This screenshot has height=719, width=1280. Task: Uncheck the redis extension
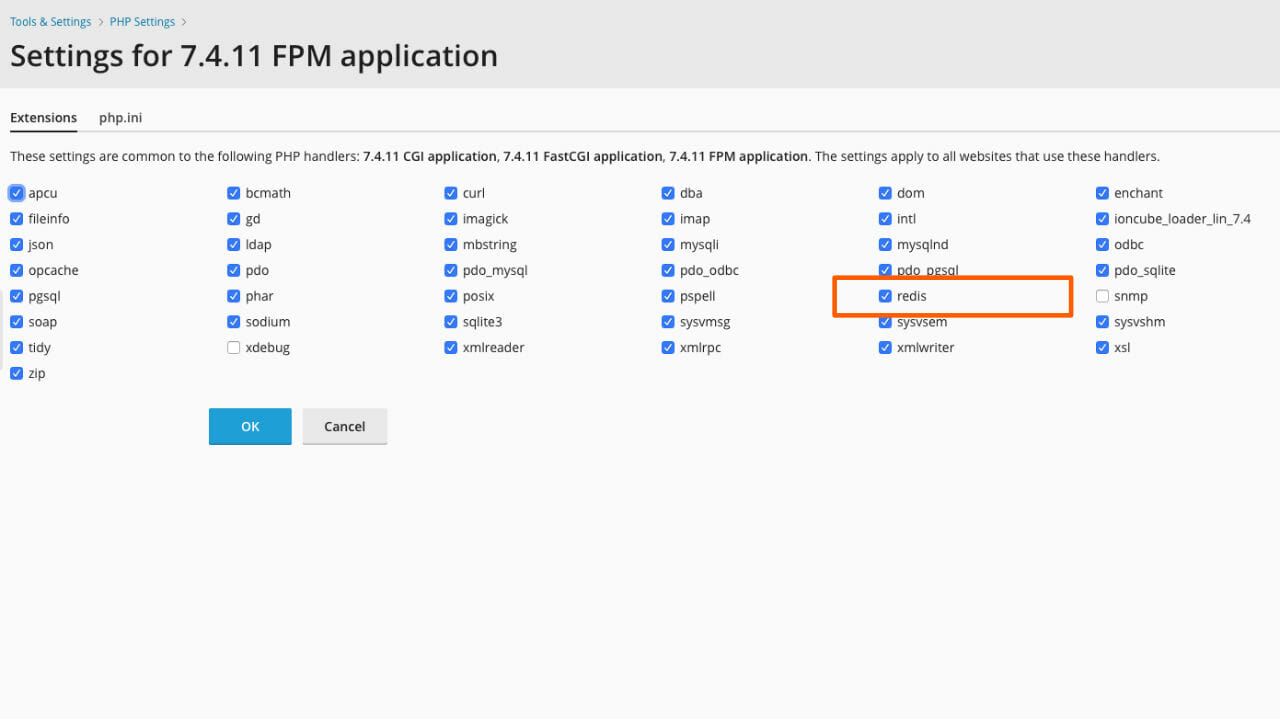pyautogui.click(x=885, y=295)
